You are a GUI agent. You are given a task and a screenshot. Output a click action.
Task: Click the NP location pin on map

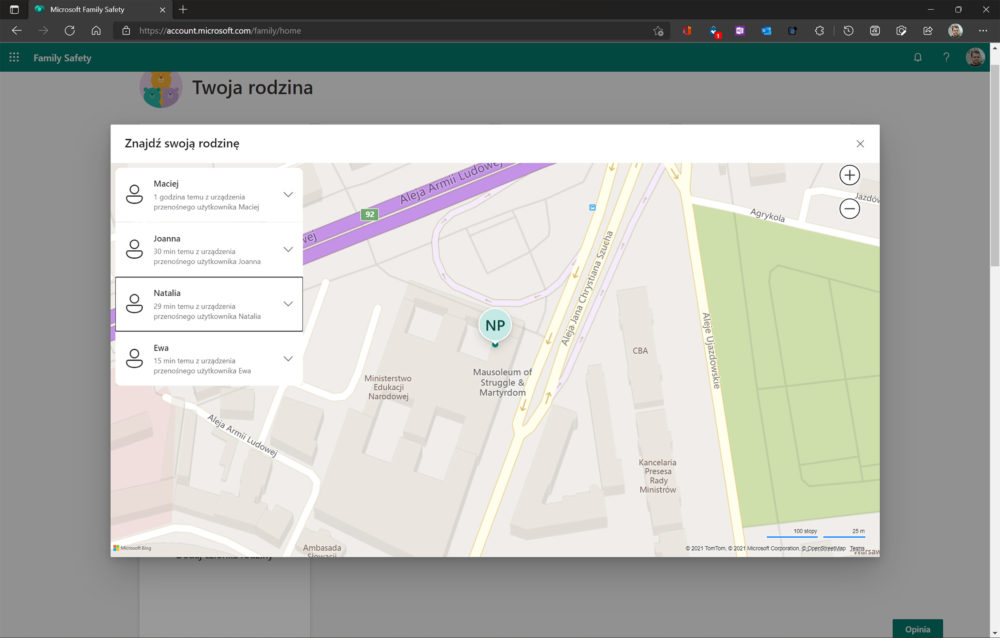point(495,326)
